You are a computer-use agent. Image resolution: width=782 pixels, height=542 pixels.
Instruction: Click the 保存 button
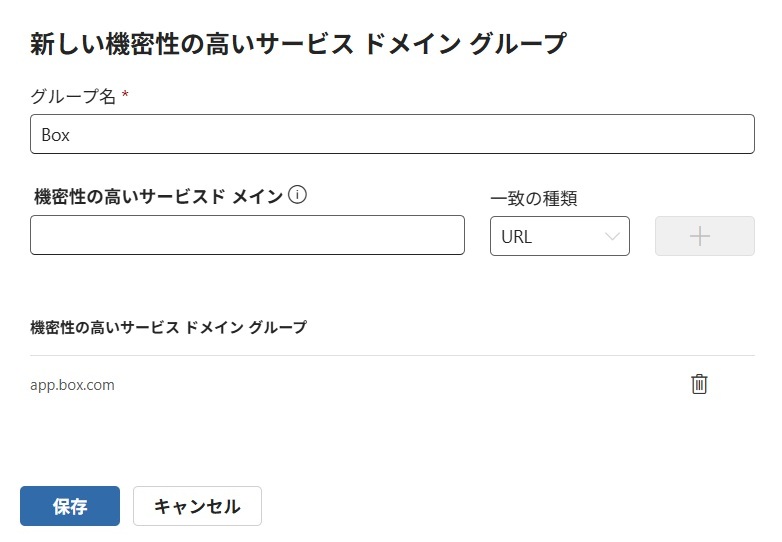pyautogui.click(x=70, y=506)
